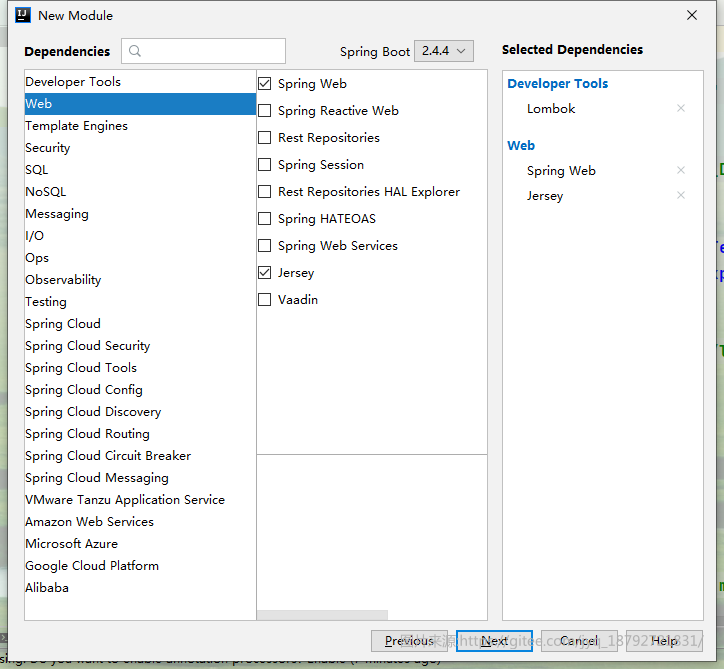Remove Spring Web from selected dependencies
The width and height of the screenshot is (724, 669).
[681, 170]
